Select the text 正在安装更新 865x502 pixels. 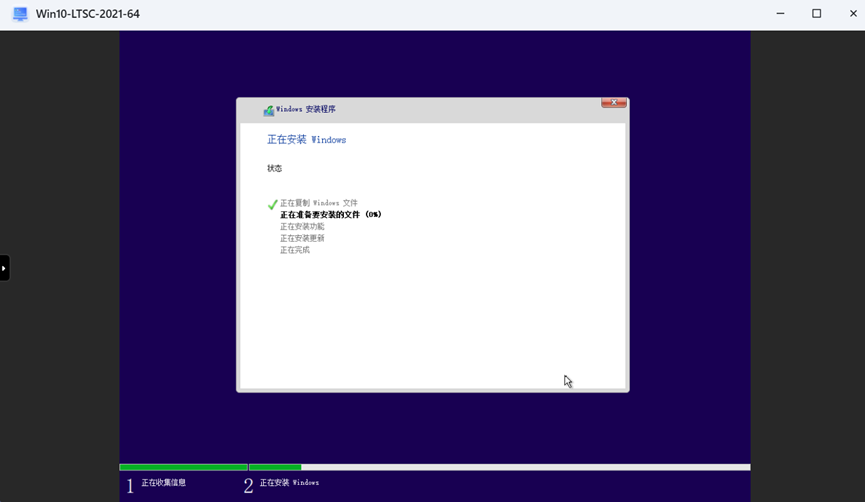tap(302, 238)
